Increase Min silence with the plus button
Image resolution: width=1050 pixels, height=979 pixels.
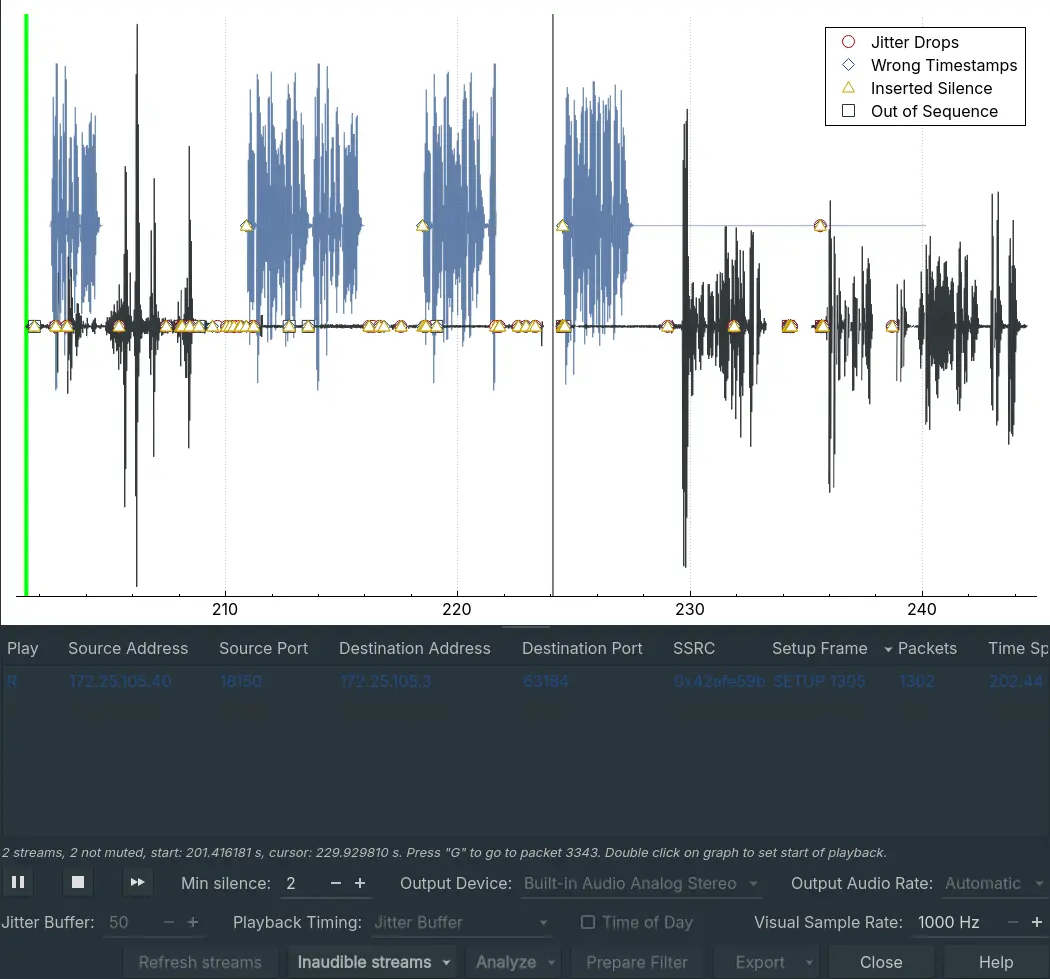tap(360, 884)
